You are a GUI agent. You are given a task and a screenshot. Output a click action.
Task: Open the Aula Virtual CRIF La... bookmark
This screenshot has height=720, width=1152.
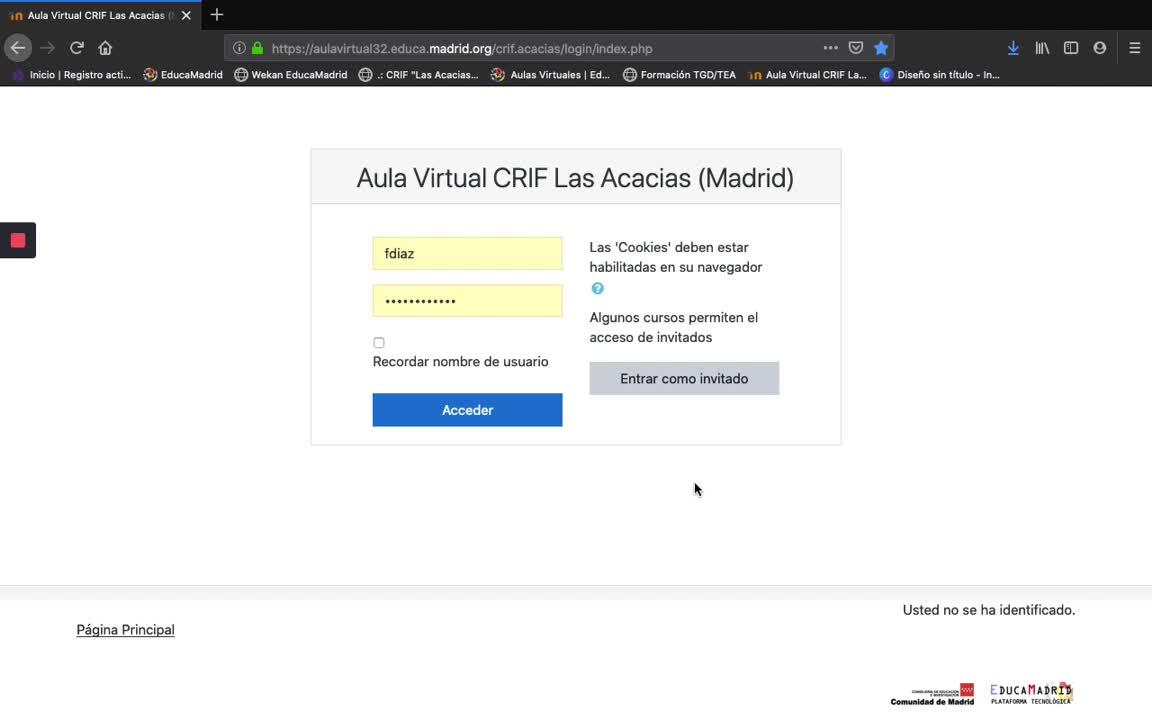click(807, 74)
